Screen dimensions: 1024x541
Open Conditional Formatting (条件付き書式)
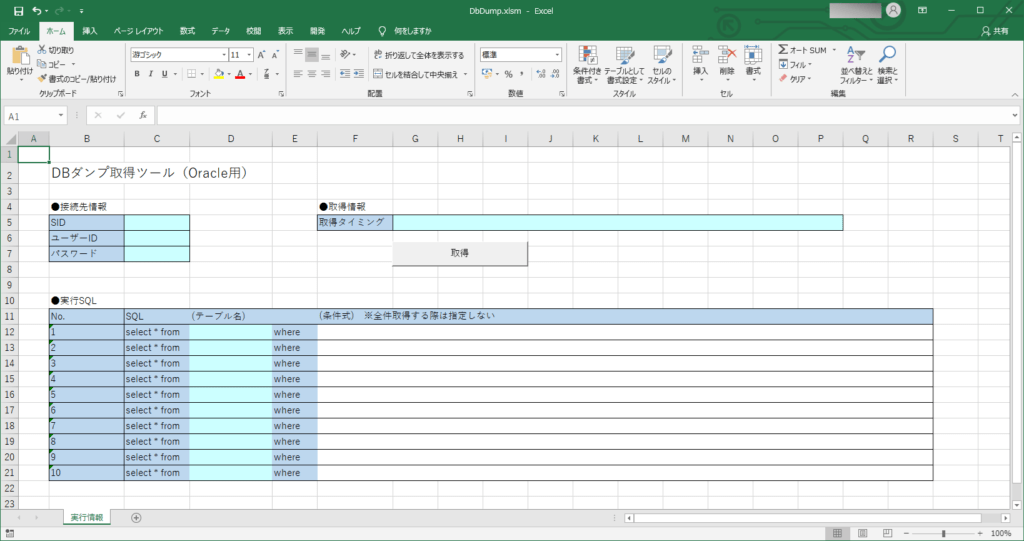(586, 65)
